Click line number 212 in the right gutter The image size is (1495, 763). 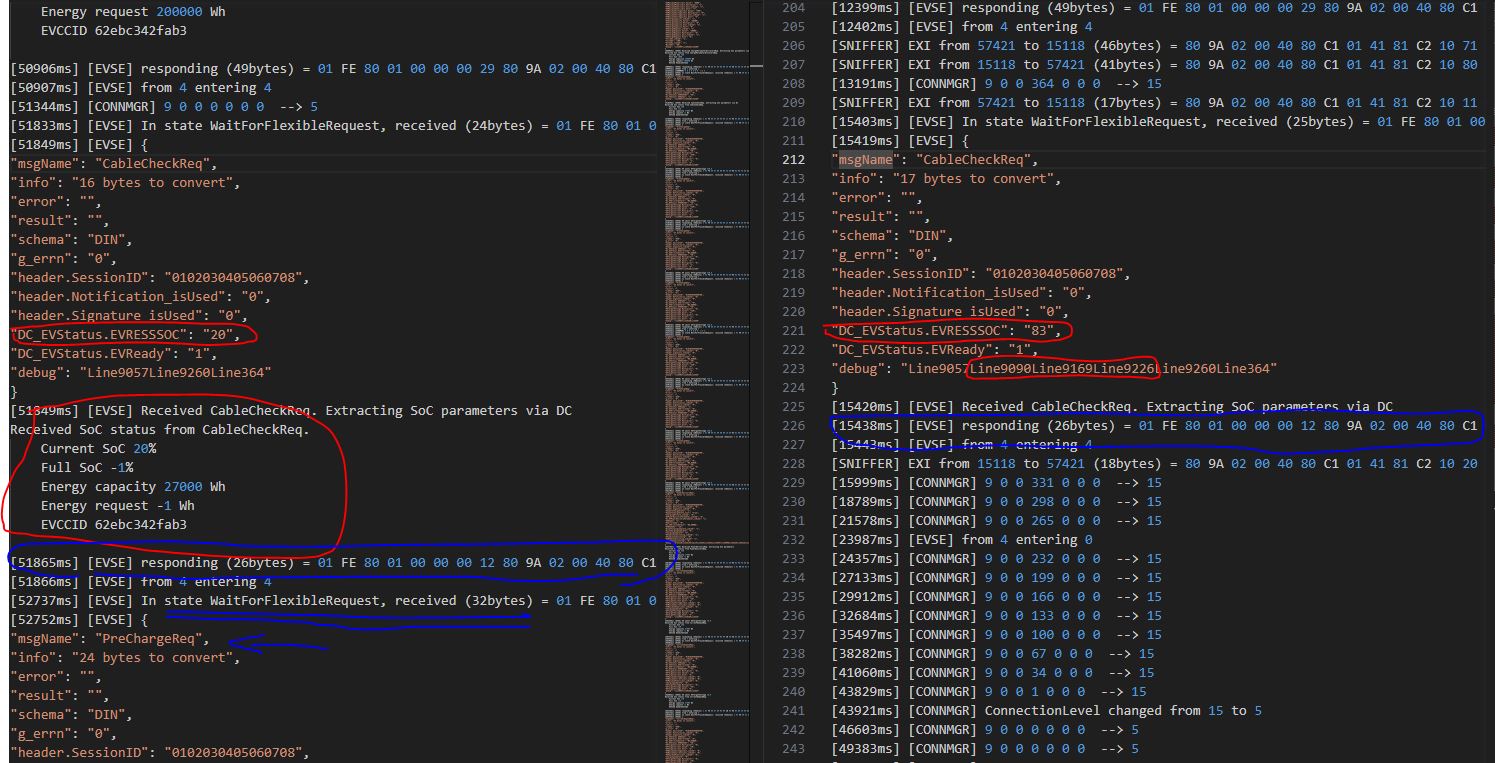click(793, 160)
